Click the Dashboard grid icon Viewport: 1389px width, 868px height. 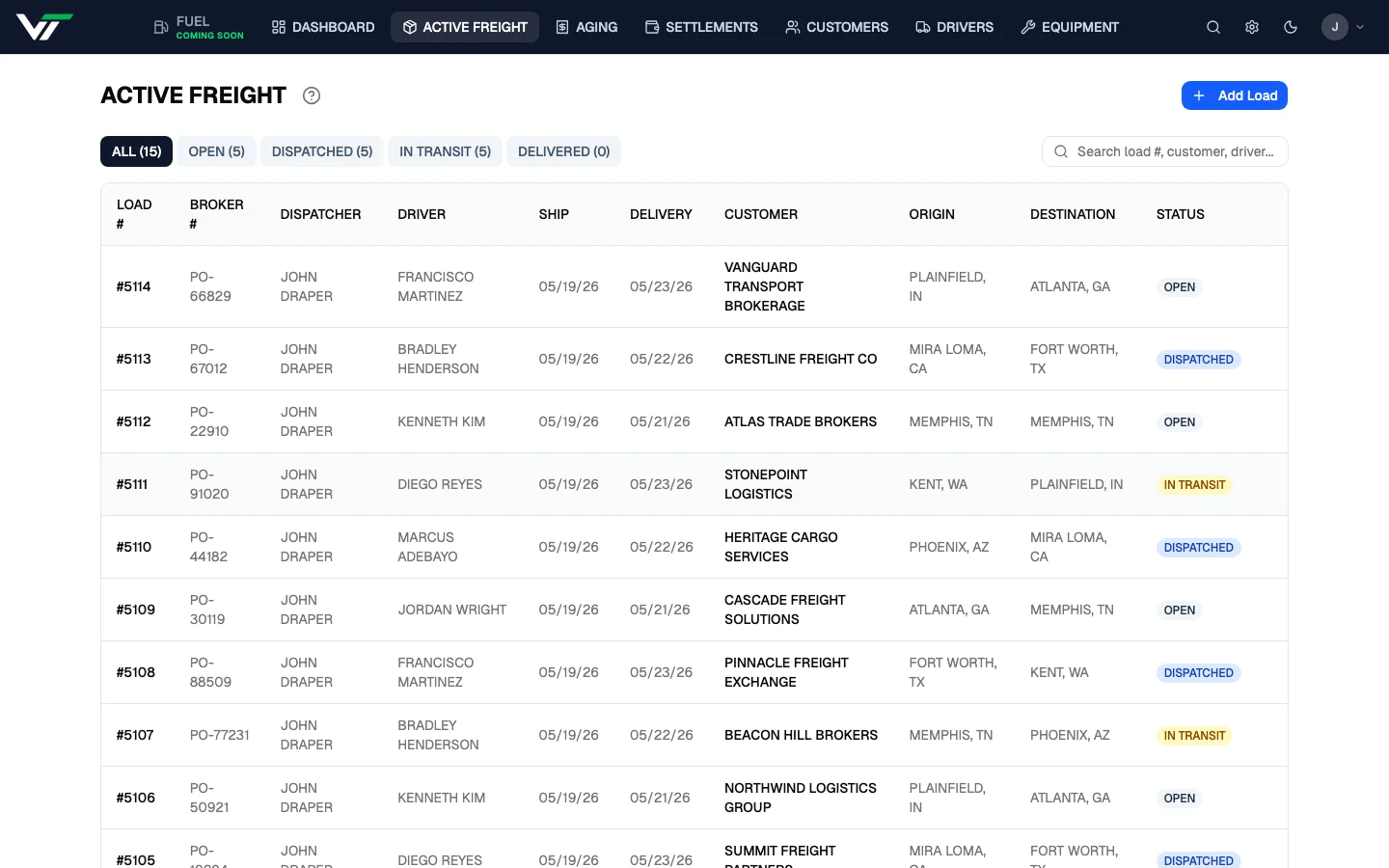click(279, 27)
